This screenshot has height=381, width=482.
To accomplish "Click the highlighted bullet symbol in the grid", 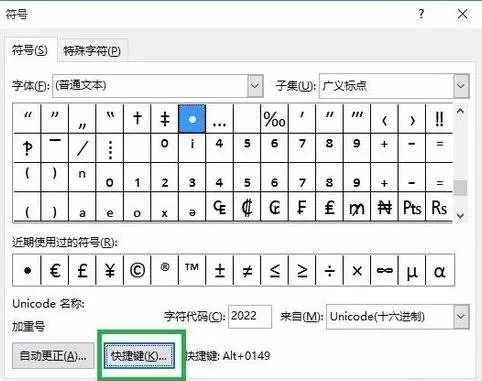I will (192, 119).
